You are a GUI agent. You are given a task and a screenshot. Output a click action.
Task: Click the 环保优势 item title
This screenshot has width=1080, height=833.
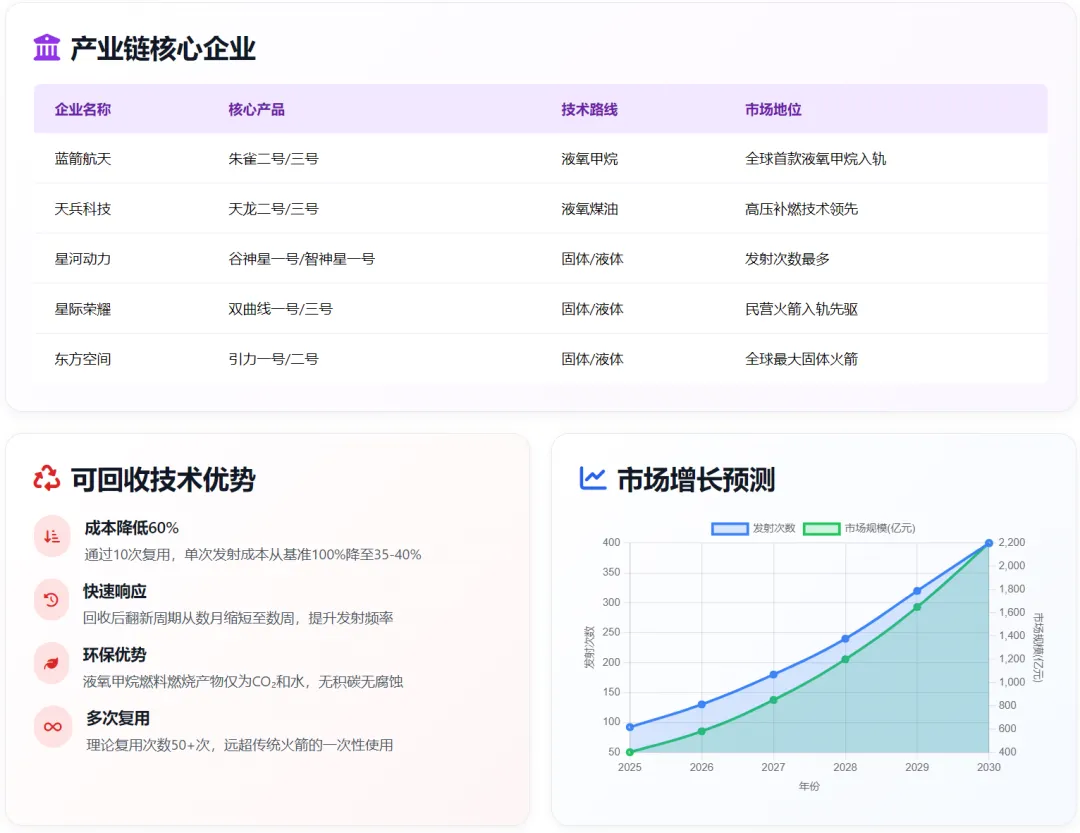pos(115,655)
